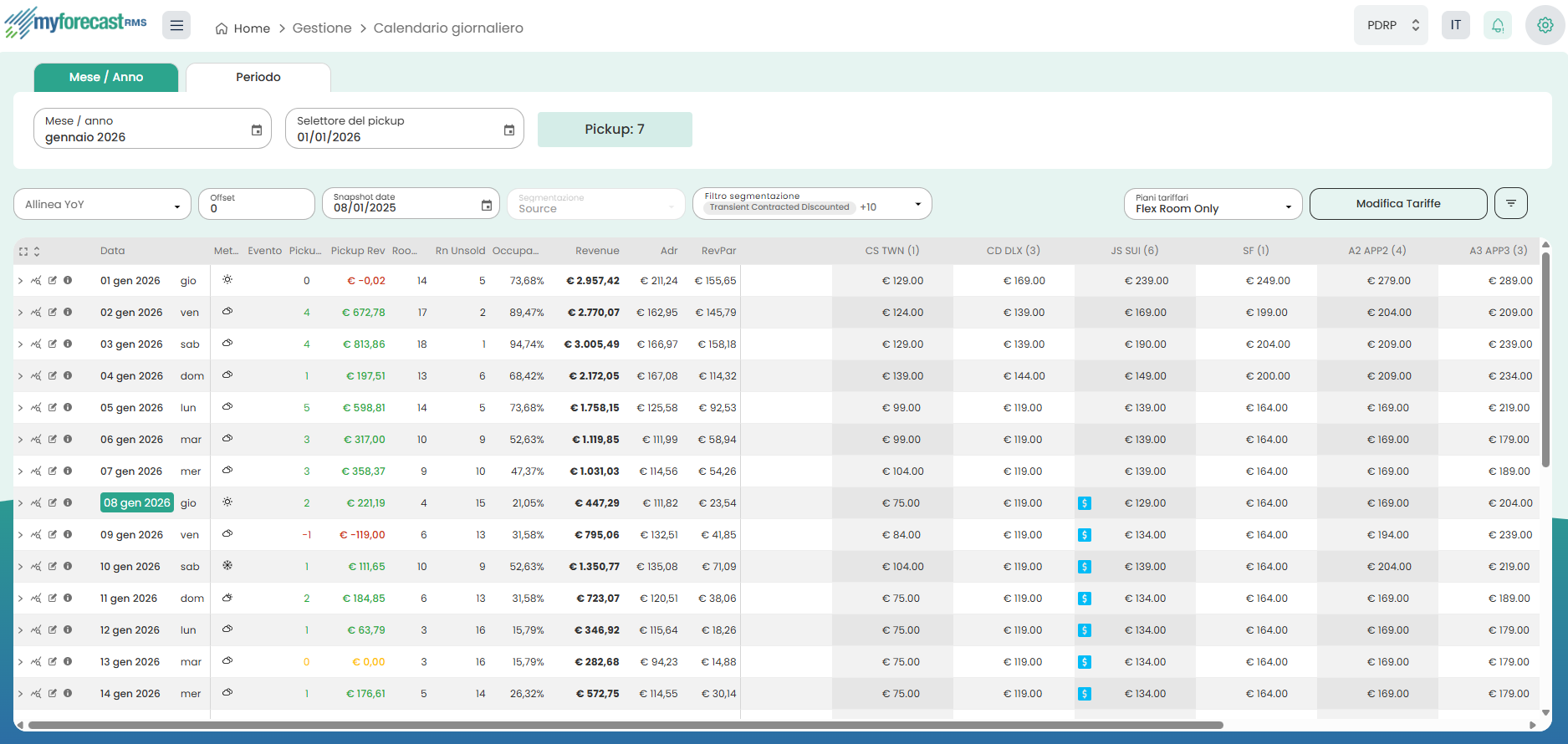Click the Offset input field
Viewport: 1568px width, 744px height.
pos(256,208)
